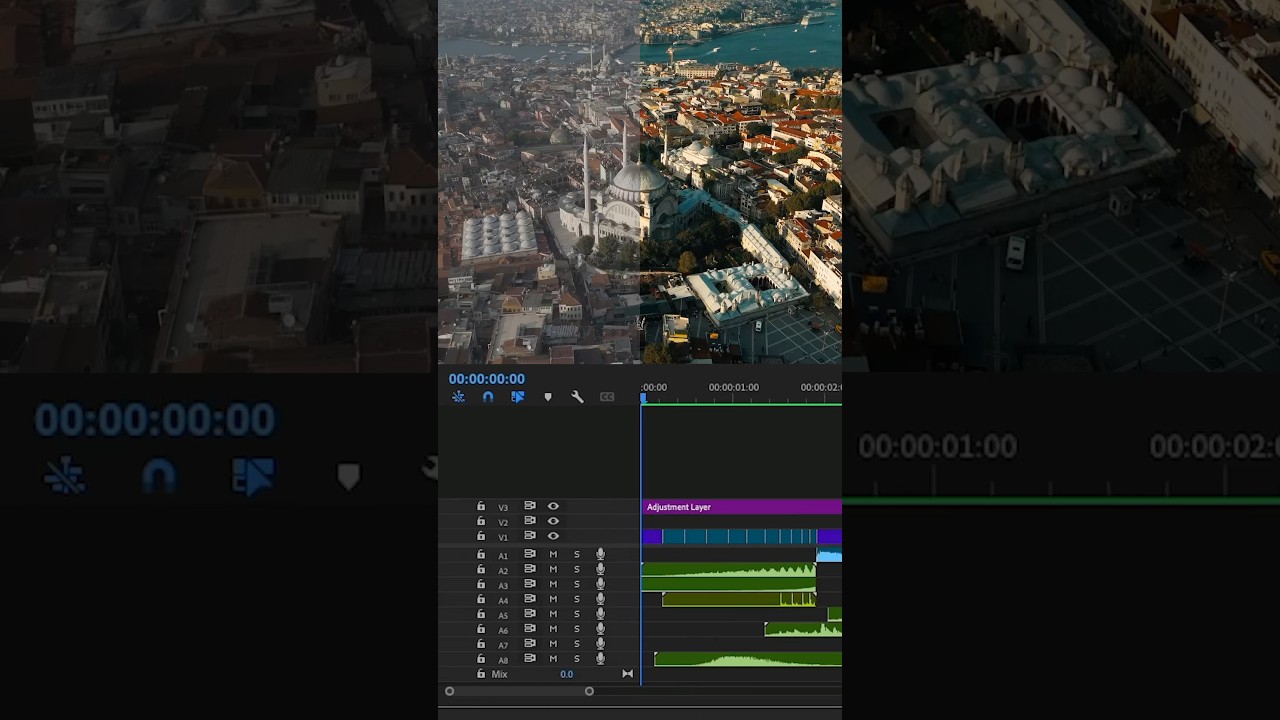1280x720 pixels.
Task: Target the V3 track label
Action: 503,508
